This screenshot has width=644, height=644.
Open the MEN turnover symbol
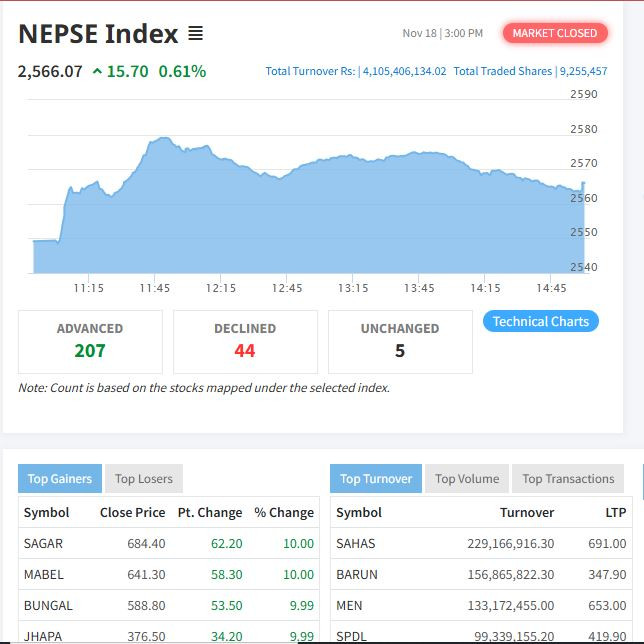(349, 606)
